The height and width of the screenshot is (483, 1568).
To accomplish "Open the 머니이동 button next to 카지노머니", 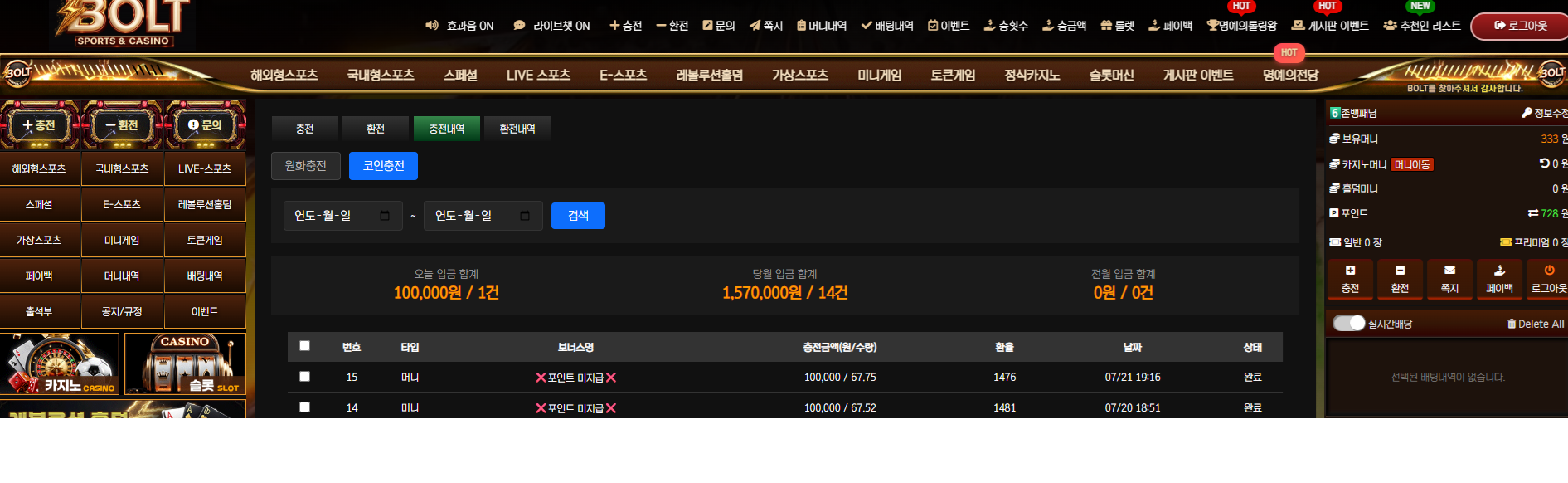I will tap(1412, 164).
